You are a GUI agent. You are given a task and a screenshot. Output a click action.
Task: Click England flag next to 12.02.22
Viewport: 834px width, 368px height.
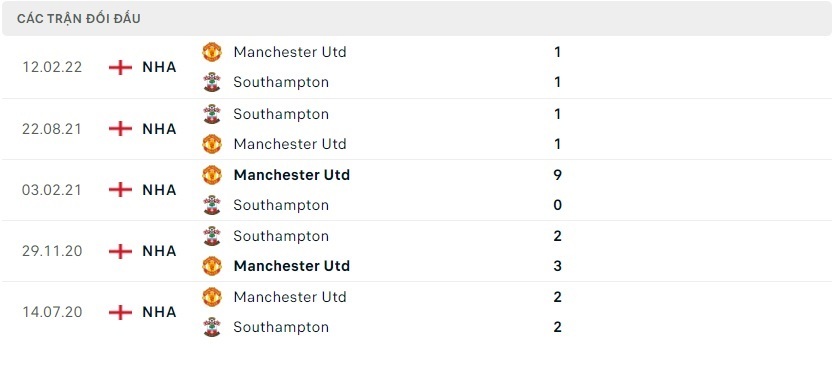[120, 68]
